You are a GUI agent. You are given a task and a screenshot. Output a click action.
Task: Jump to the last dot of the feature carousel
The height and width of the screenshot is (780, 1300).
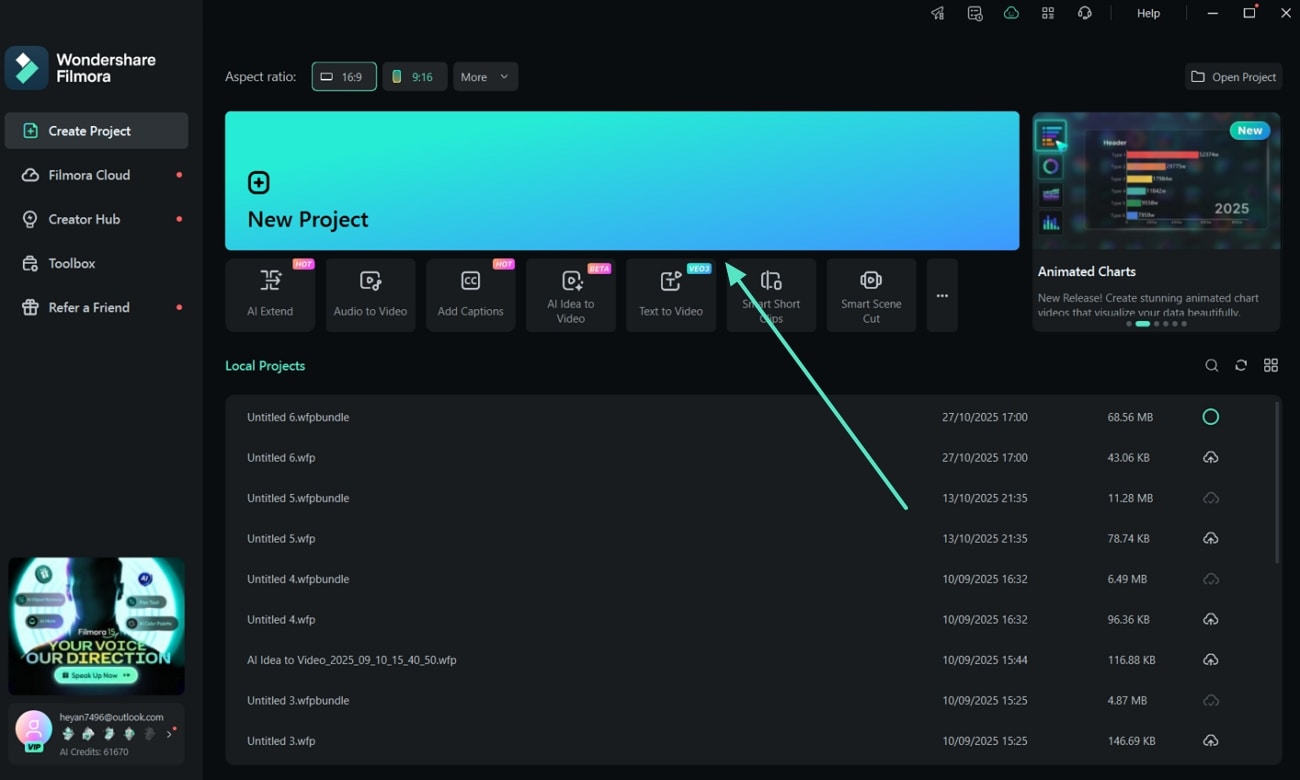1184,324
